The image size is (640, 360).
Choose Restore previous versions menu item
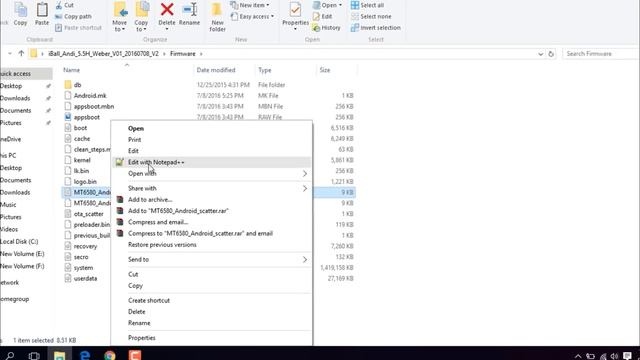coord(211,245)
